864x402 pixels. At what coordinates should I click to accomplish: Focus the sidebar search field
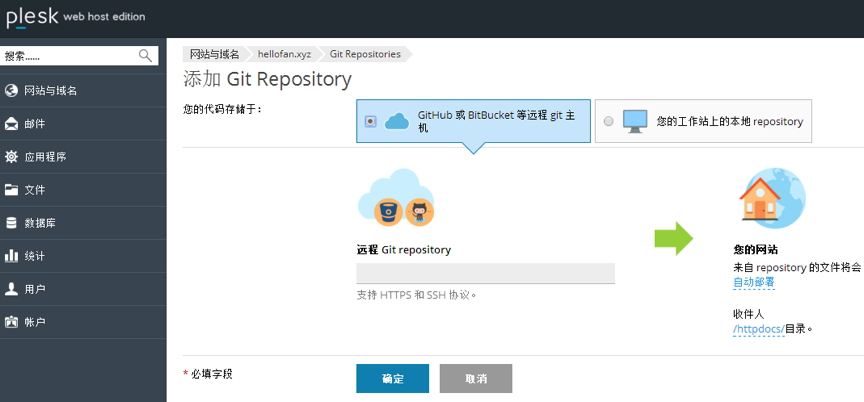[x=79, y=56]
